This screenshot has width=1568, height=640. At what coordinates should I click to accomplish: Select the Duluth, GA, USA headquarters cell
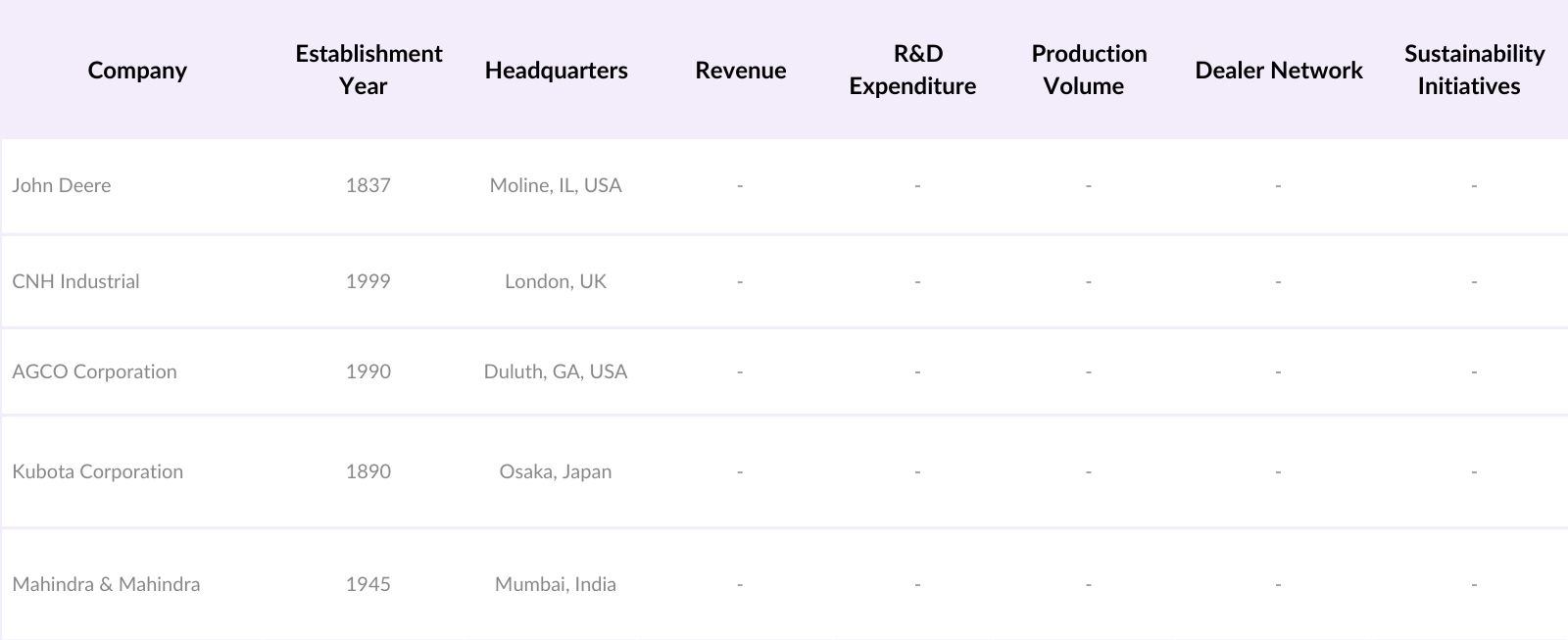[556, 371]
